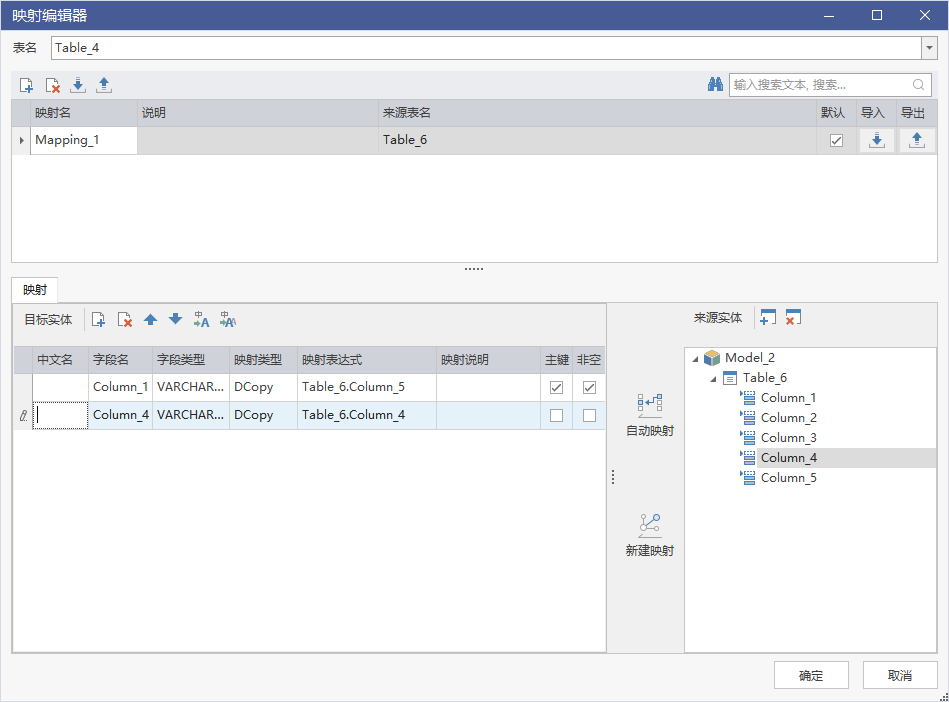Click the DCopy cell in Column_1 row
The width and height of the screenshot is (949, 702).
click(263, 387)
